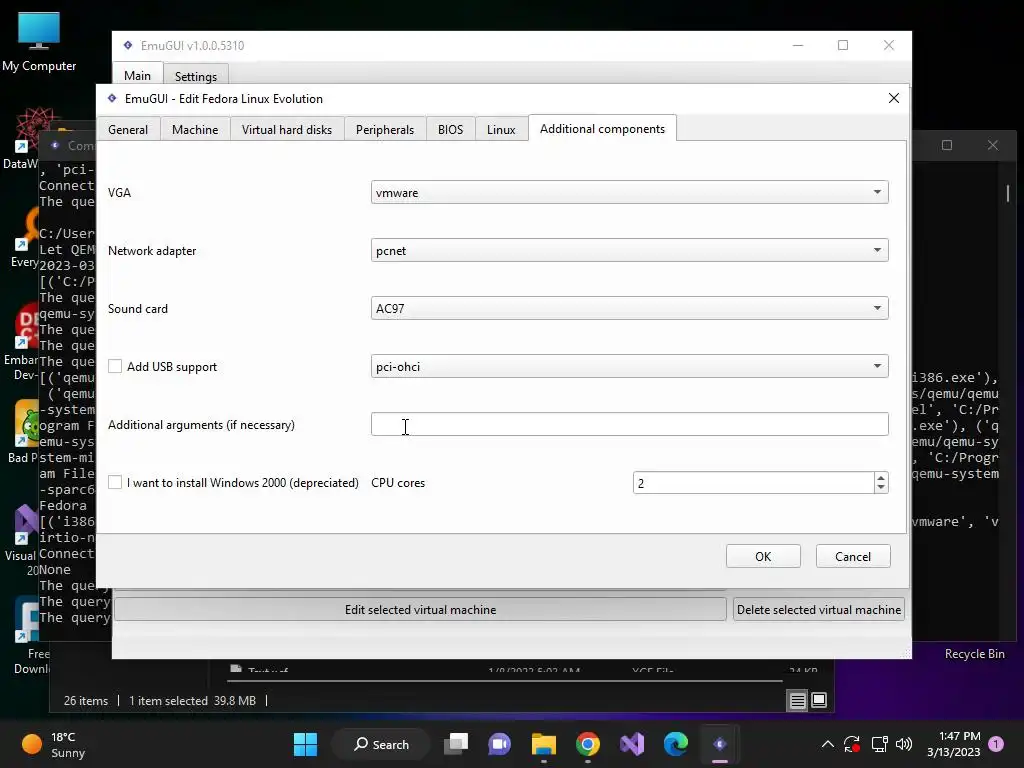1024x768 pixels.
Task: Close the Edit Fedora Linux Evolution dialog
Action: click(x=893, y=98)
